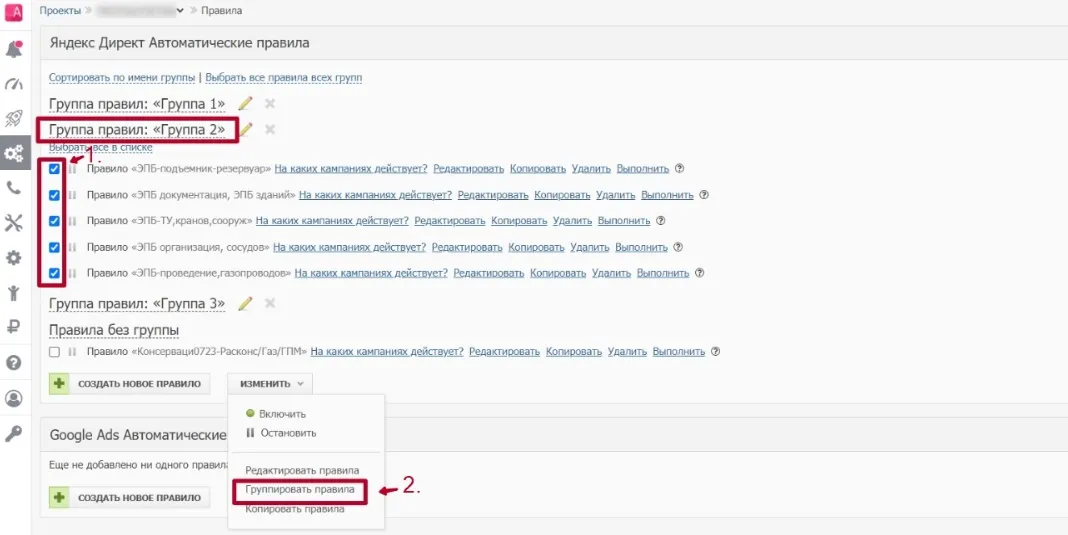1068x535 pixels.
Task: Click «Создать новое правило» under Google Ads
Action: coord(129,498)
